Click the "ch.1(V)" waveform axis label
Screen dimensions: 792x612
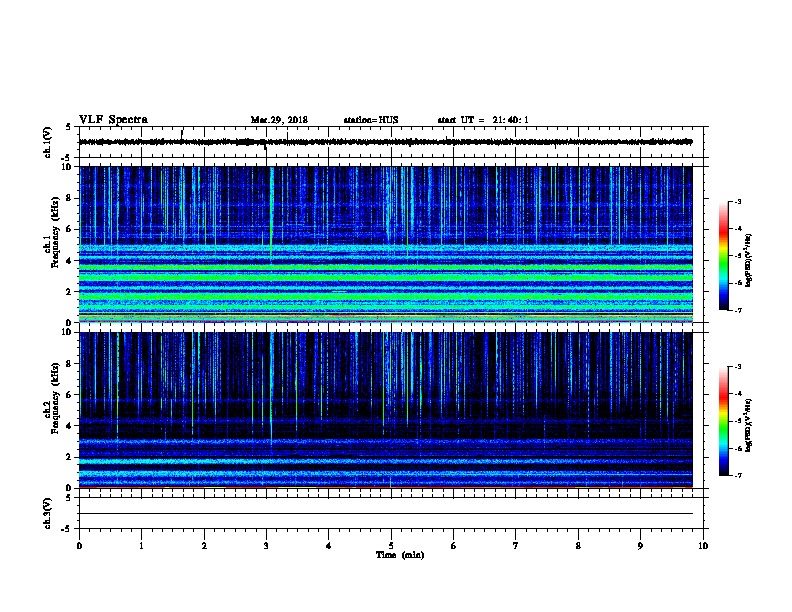pos(48,142)
